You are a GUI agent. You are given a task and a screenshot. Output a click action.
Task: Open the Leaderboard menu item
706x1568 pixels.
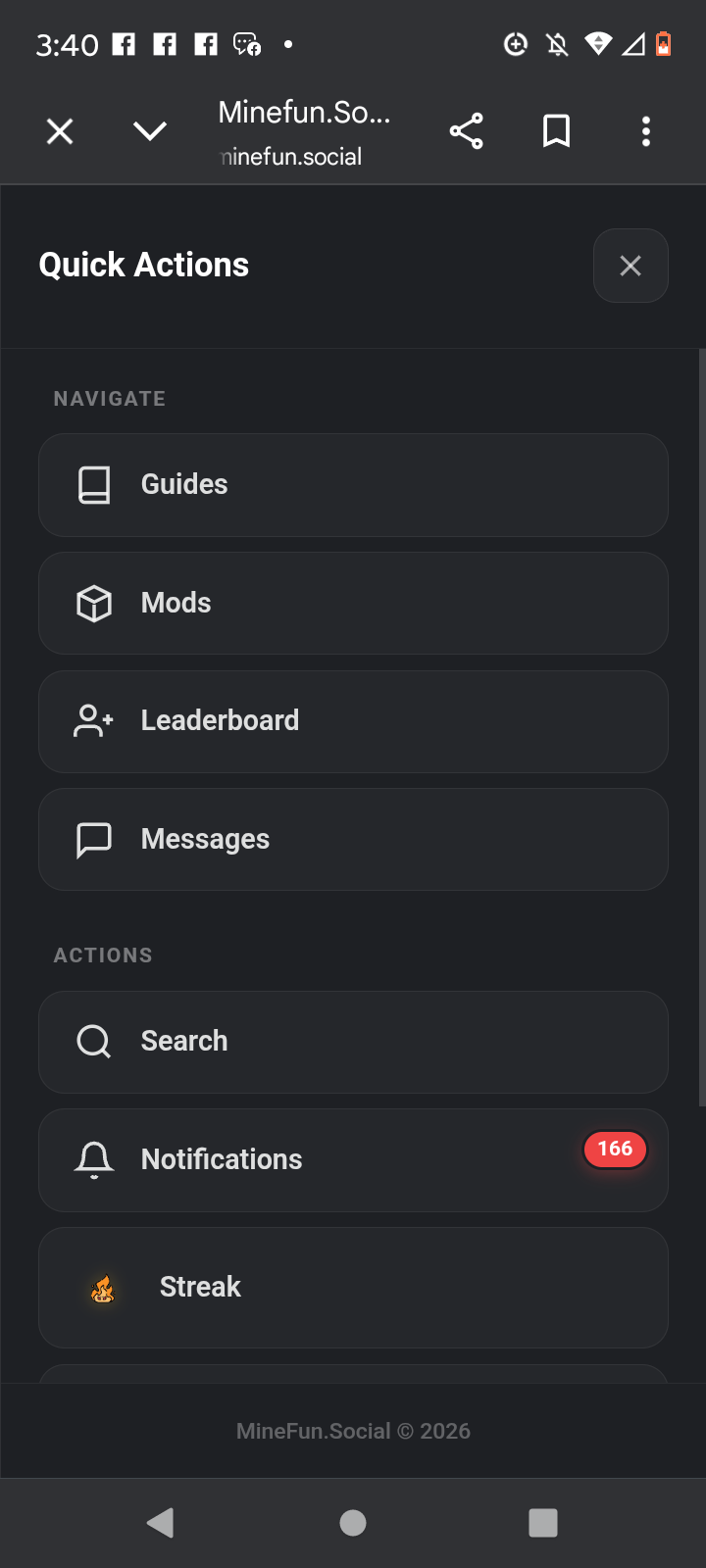tap(353, 721)
